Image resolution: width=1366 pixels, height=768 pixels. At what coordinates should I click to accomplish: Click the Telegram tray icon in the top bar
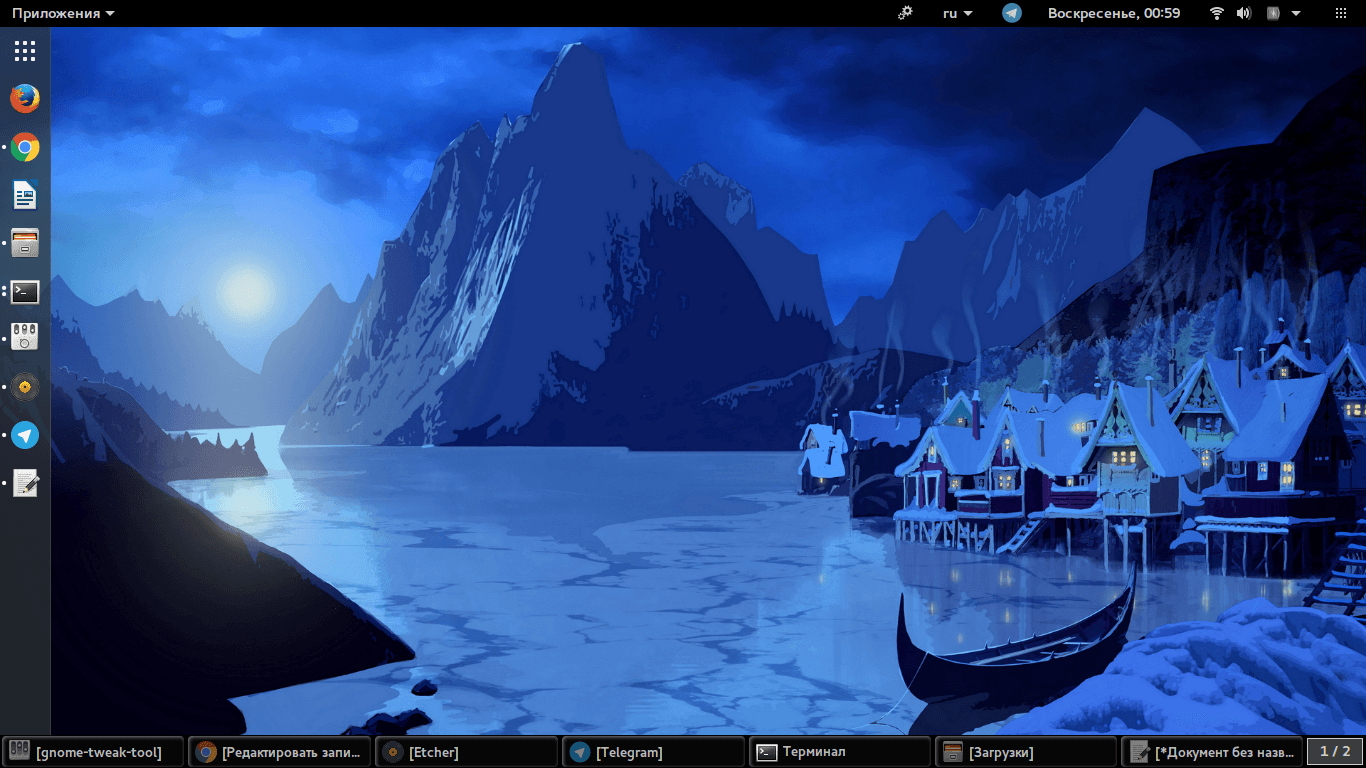tap(1012, 13)
